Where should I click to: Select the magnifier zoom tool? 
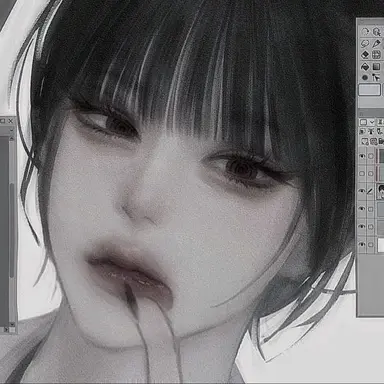(x=377, y=32)
